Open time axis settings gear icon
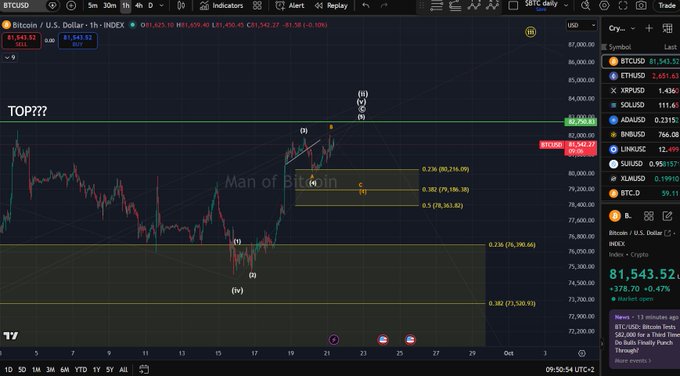Image resolution: width=680 pixels, height=376 pixels. pos(582,353)
